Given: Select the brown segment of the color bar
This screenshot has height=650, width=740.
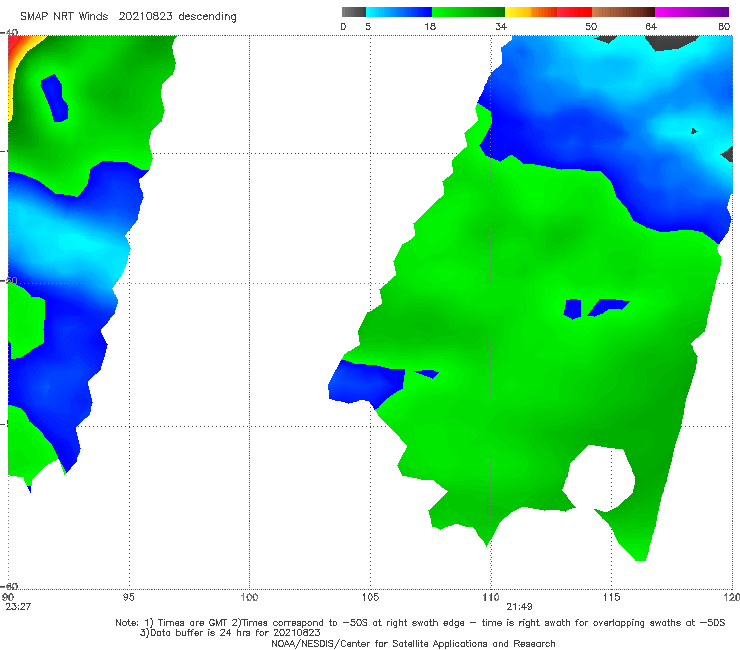Looking at the screenshot, I should click(x=623, y=12).
